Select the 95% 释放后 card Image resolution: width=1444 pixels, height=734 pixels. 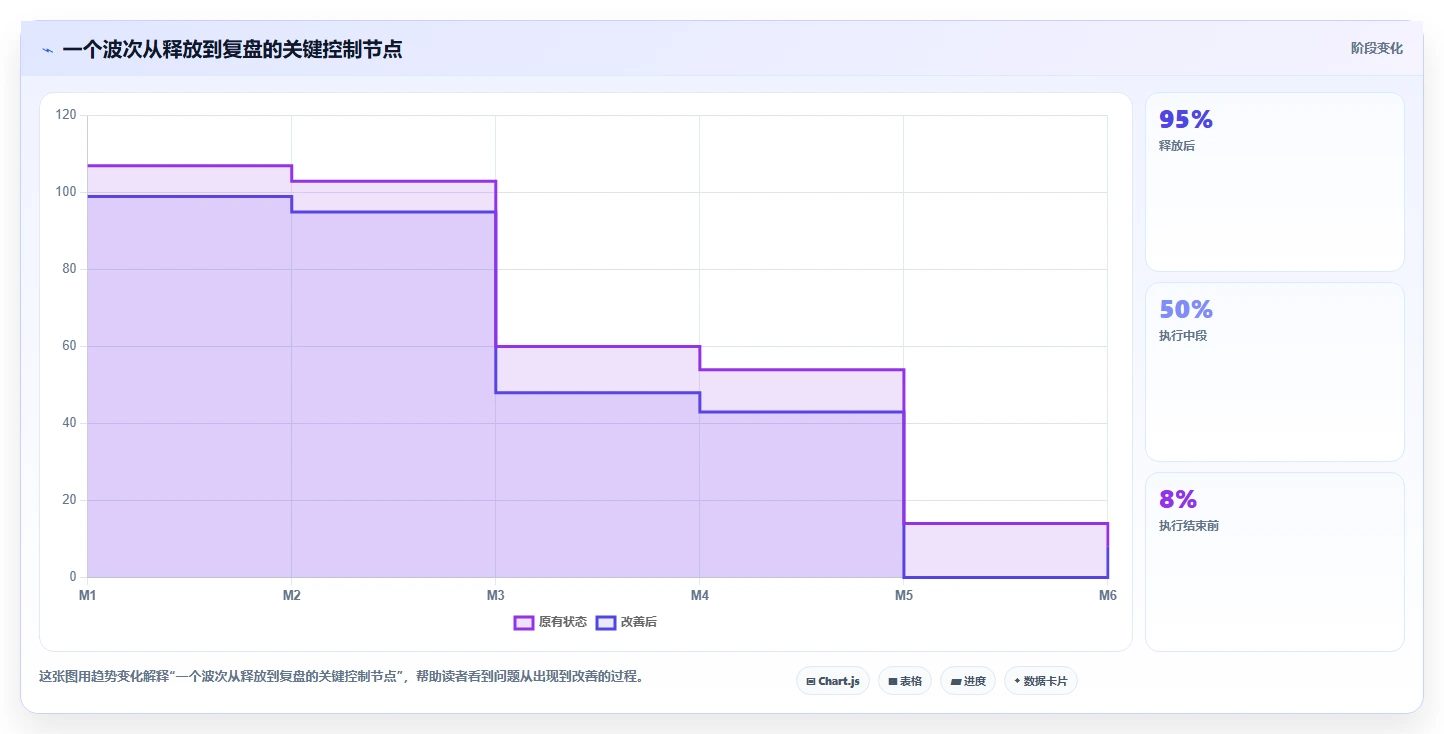pyautogui.click(x=1275, y=182)
